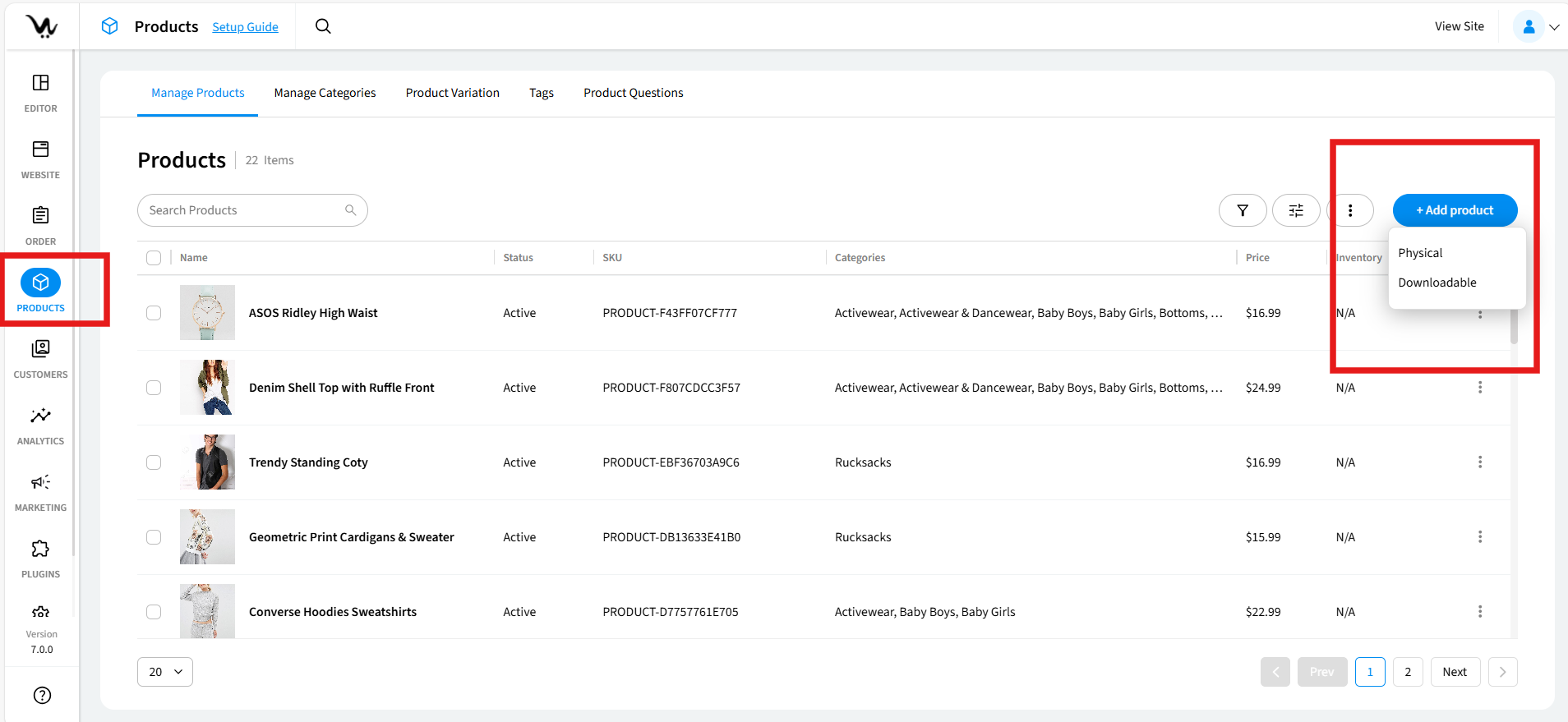Screen dimensions: 1568x722
Task: Click the filter funnel icon button
Action: coord(1242,210)
